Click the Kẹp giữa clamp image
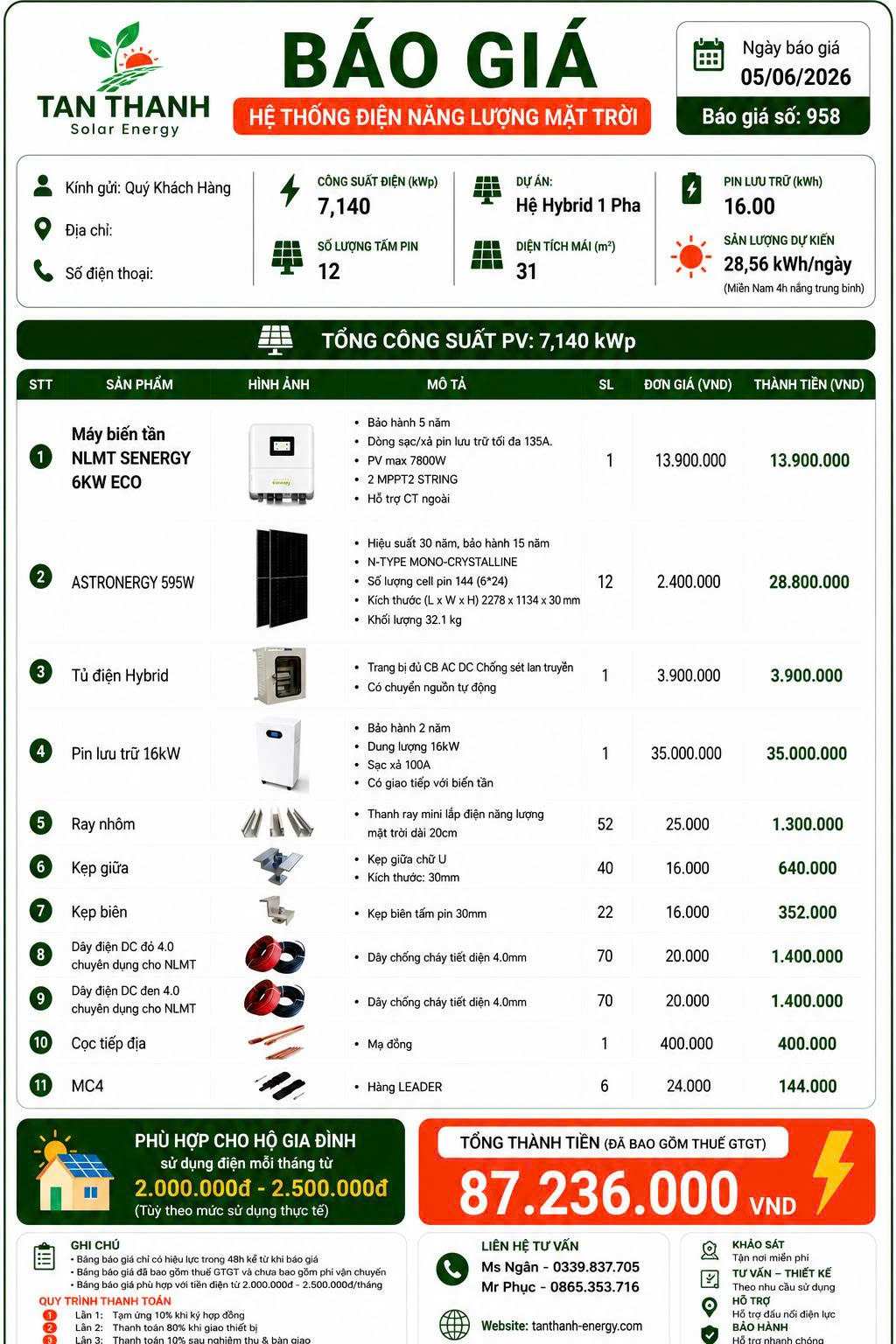Image resolution: width=896 pixels, height=1344 pixels. tap(278, 867)
